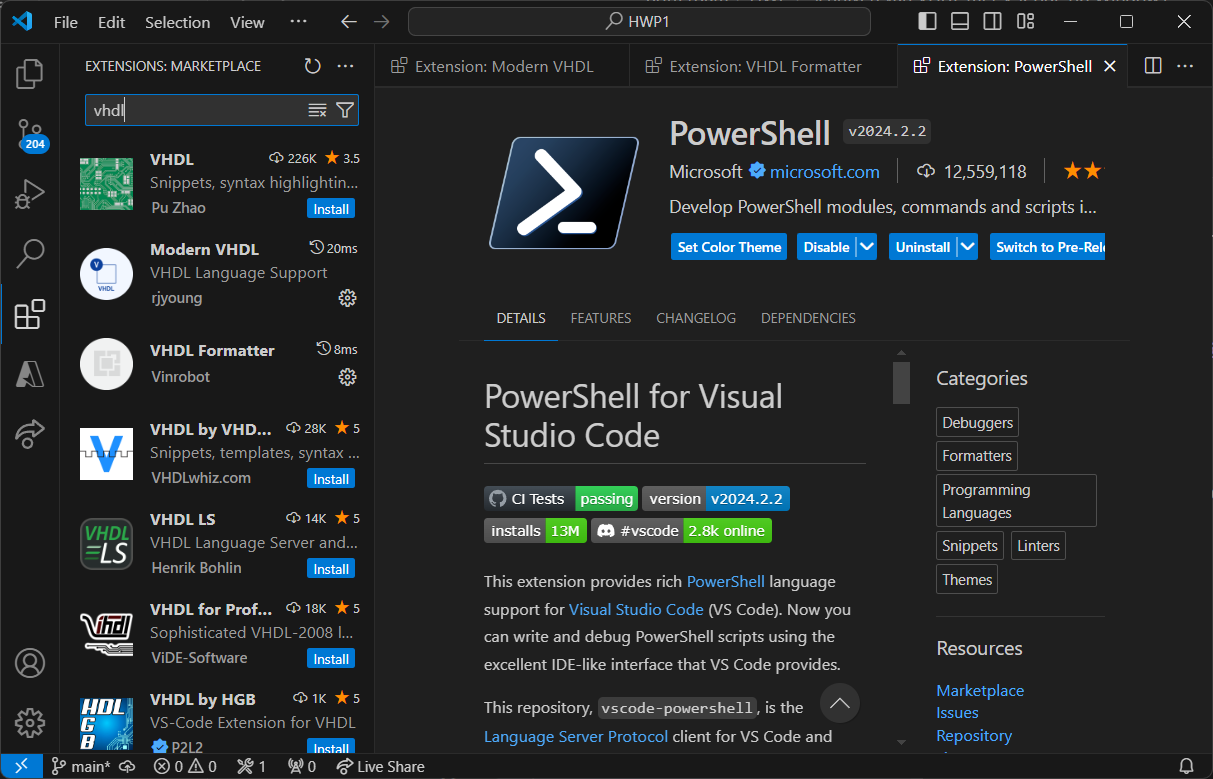The image size is (1213, 779).
Task: Expand the Disable button dropdown arrow
Action: coord(867,247)
